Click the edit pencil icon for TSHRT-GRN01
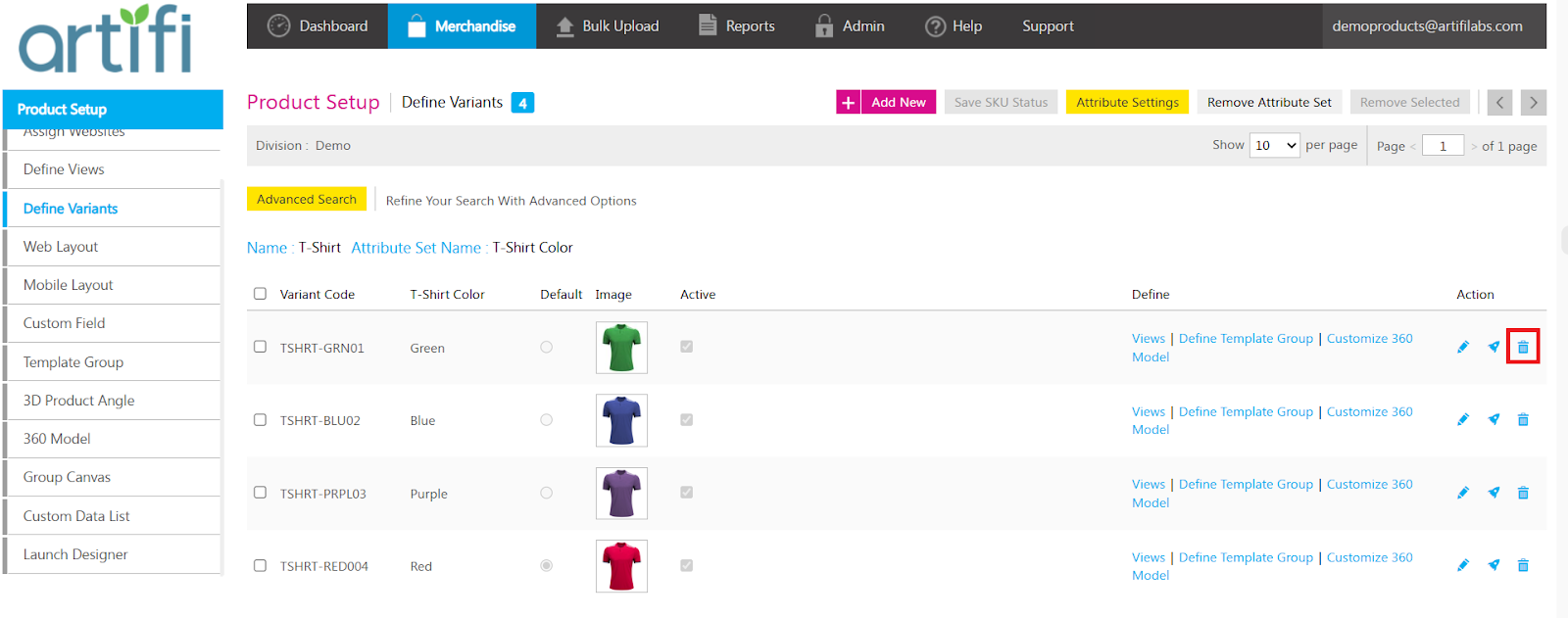Image resolution: width=1568 pixels, height=618 pixels. pos(1463,347)
